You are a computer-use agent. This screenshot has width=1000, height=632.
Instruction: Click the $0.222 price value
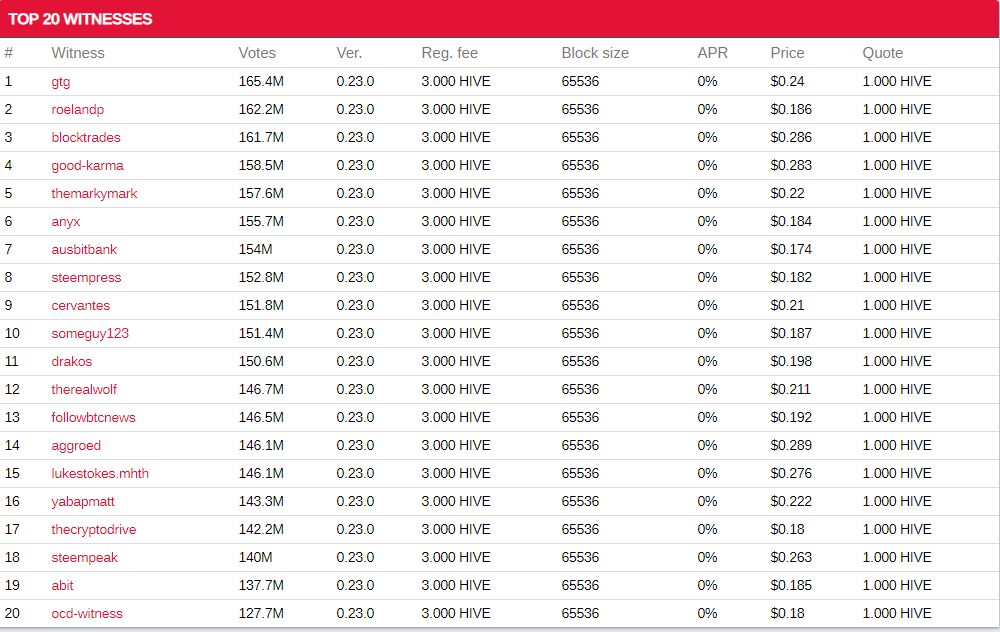791,502
